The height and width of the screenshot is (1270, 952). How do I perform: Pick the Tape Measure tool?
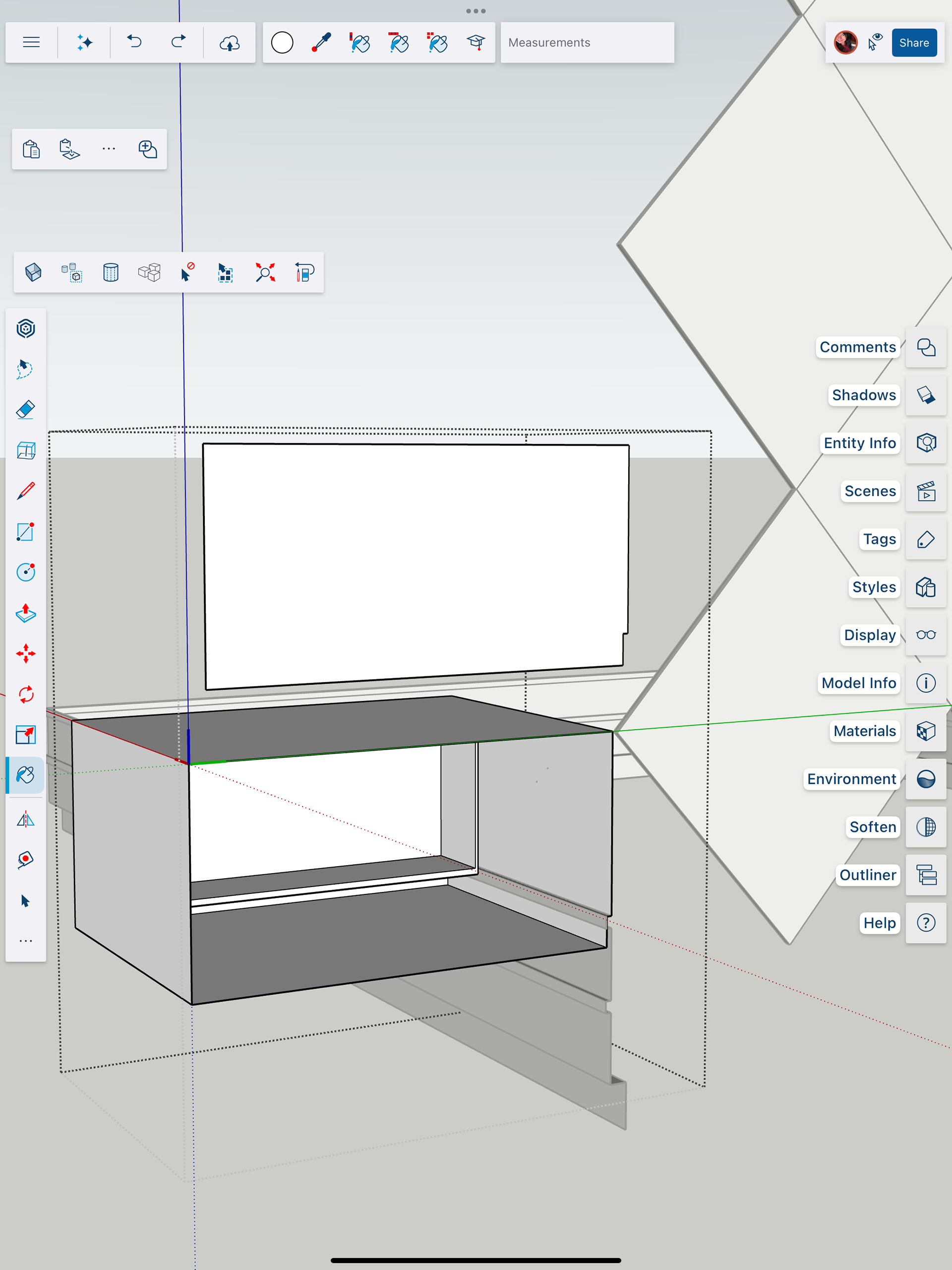pos(26,860)
